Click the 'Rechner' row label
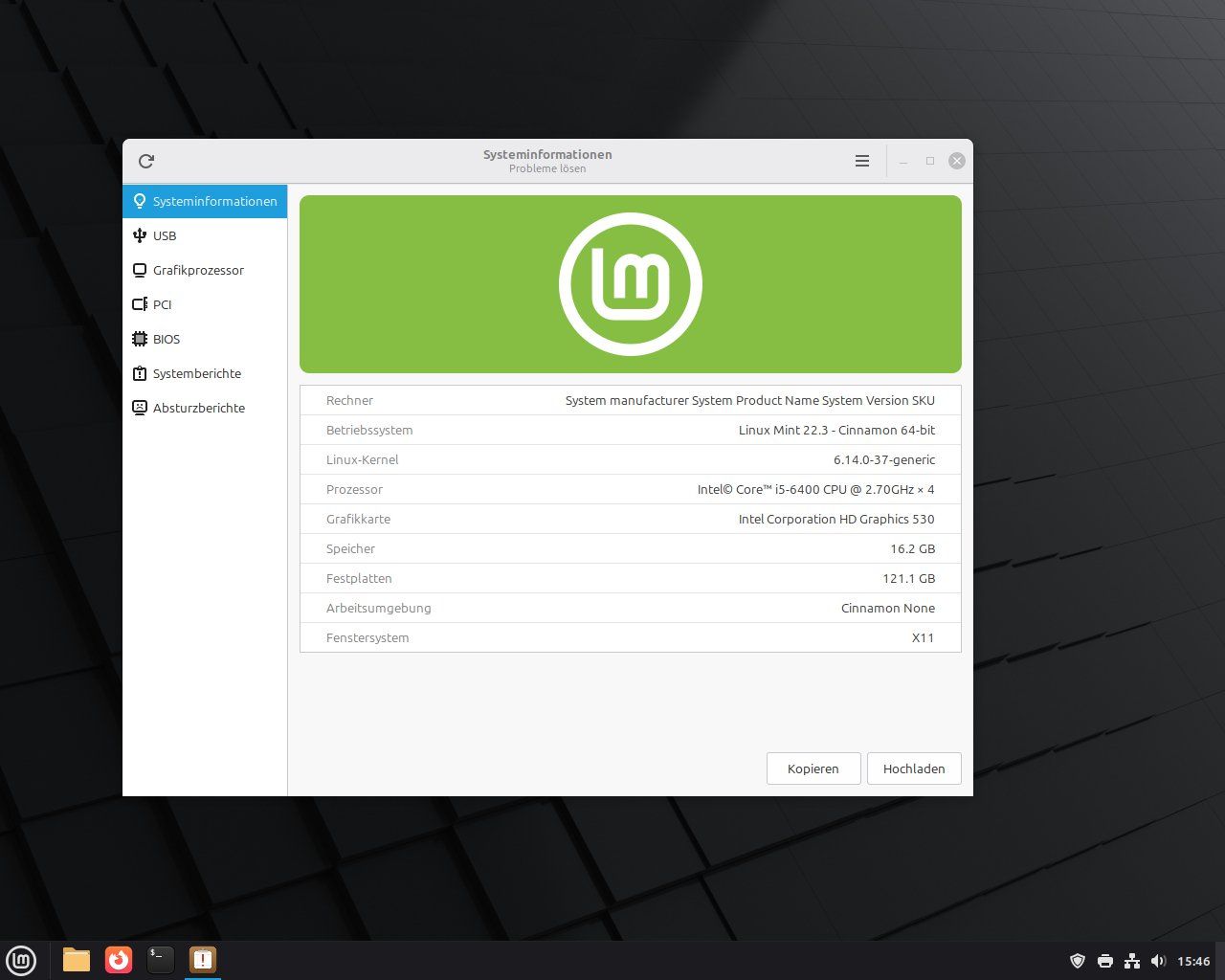Image resolution: width=1225 pixels, height=980 pixels. (x=349, y=400)
